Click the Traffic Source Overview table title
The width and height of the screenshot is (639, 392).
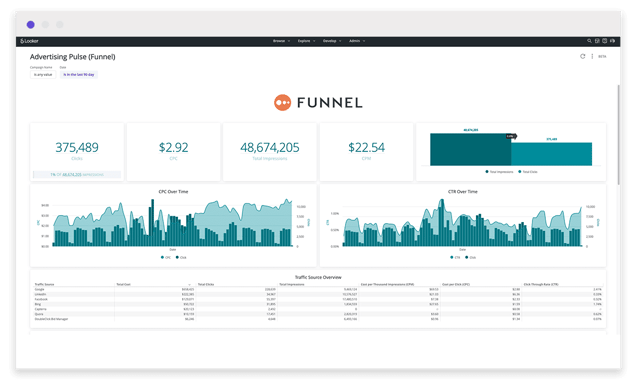click(x=318, y=277)
